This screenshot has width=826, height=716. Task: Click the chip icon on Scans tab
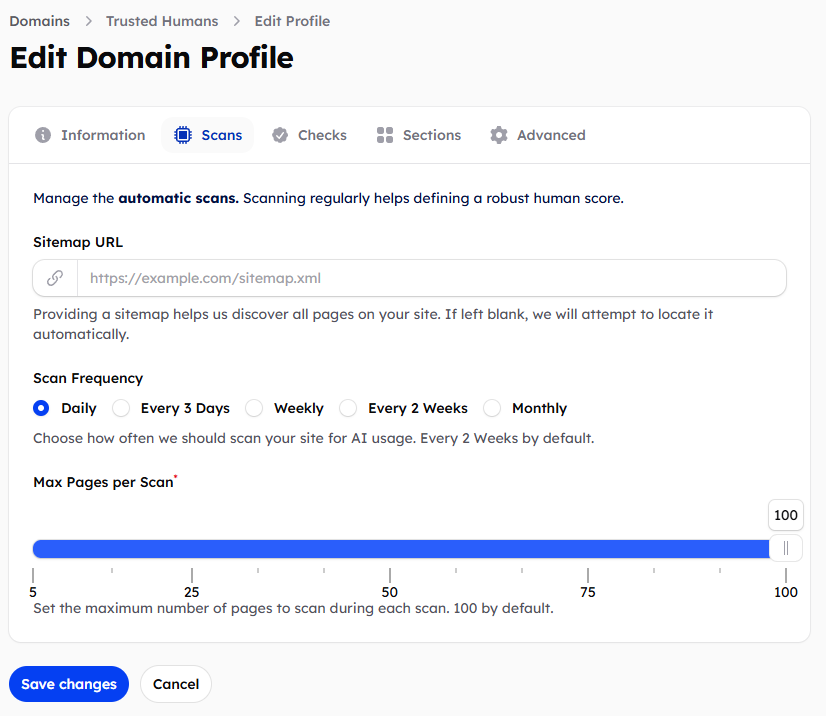[183, 135]
